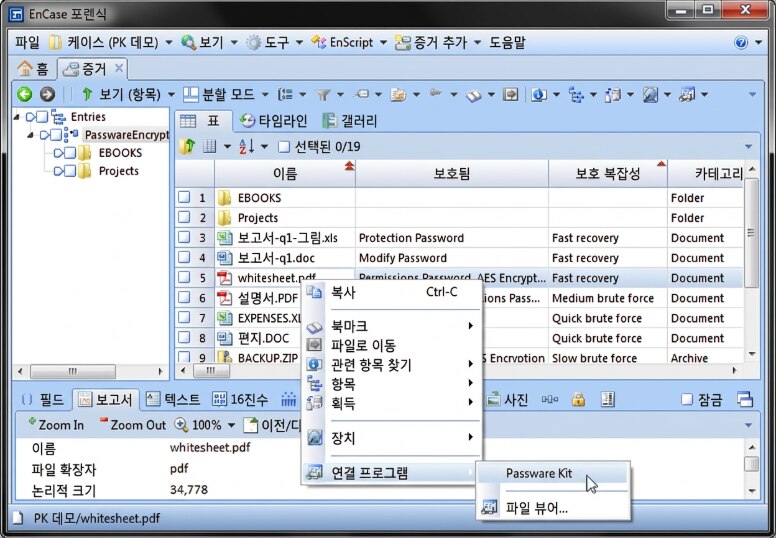The width and height of the screenshot is (776, 538).
Task: Click the filter funnel toolbar icon
Action: [323, 94]
